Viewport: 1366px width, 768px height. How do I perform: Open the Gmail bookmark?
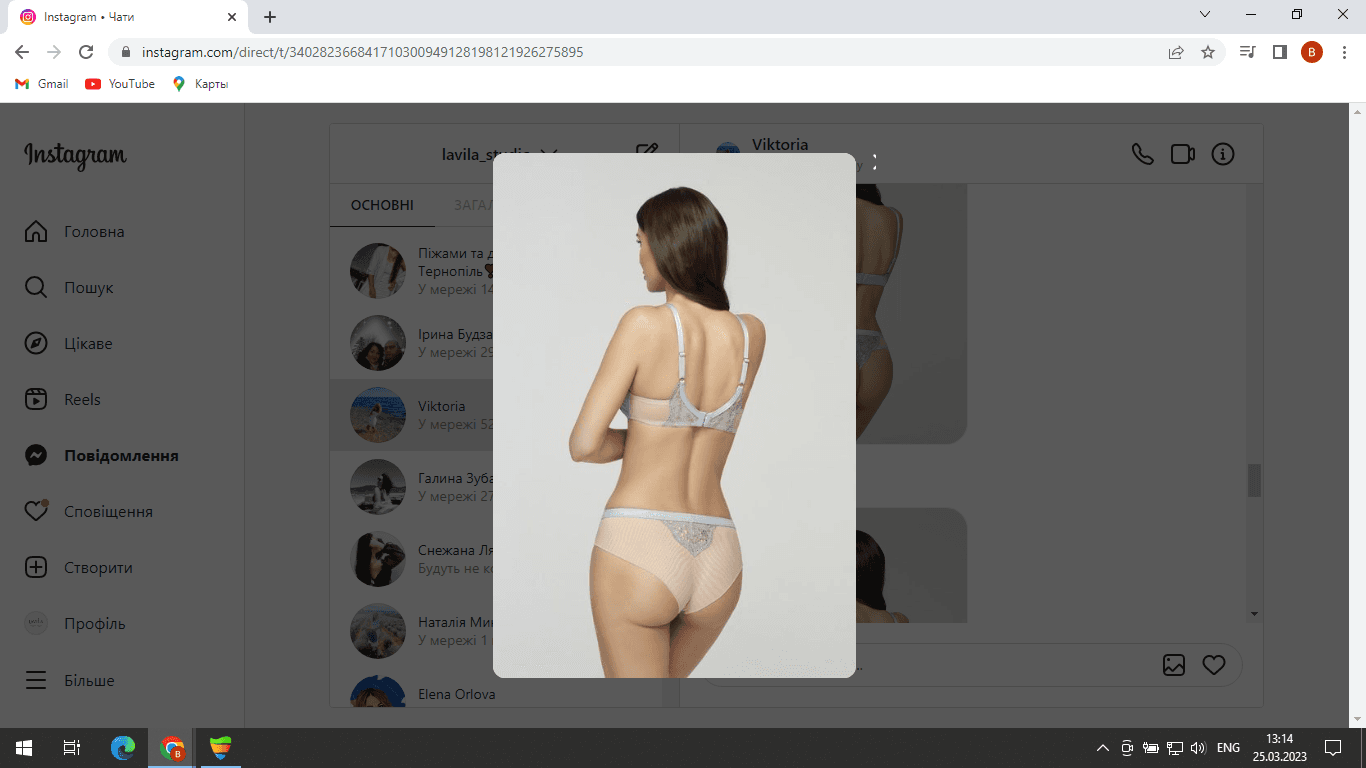[42, 84]
